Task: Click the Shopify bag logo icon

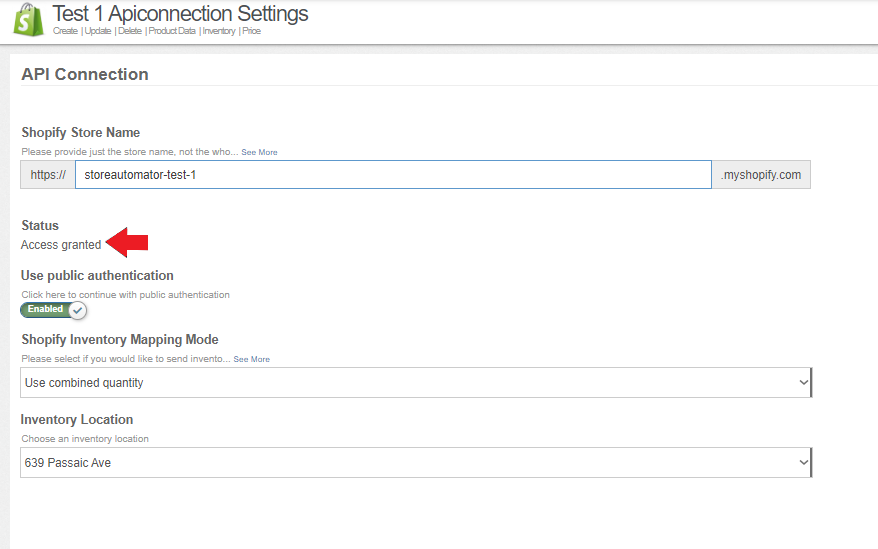Action: [x=28, y=20]
